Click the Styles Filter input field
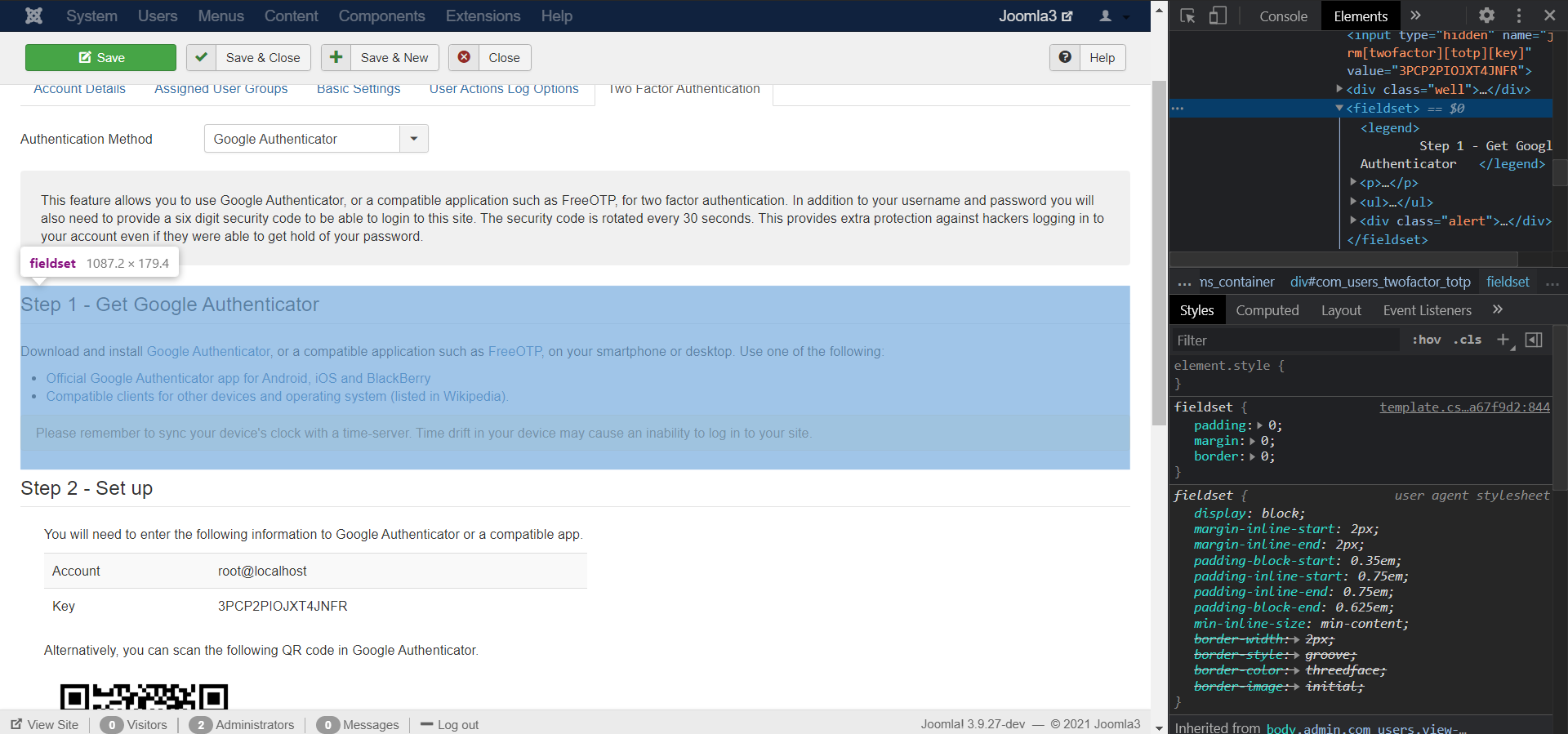This screenshot has width=1568, height=734. [1286, 340]
